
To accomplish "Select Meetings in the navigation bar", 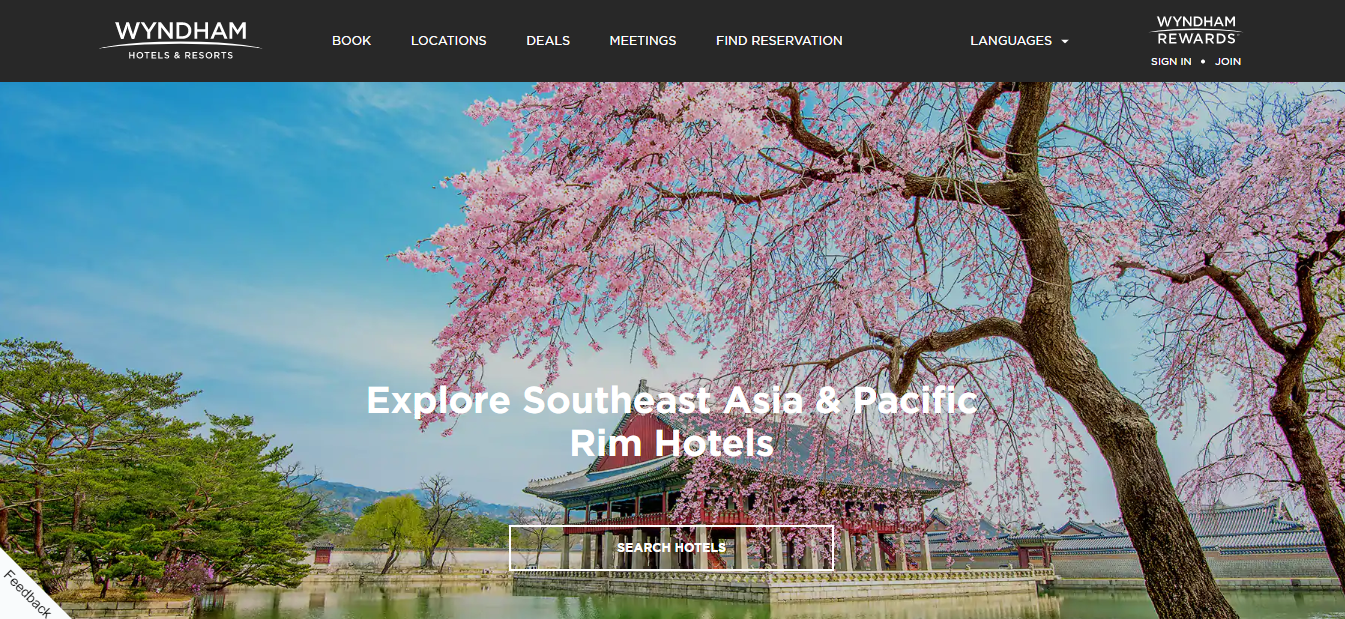I will coord(643,41).
